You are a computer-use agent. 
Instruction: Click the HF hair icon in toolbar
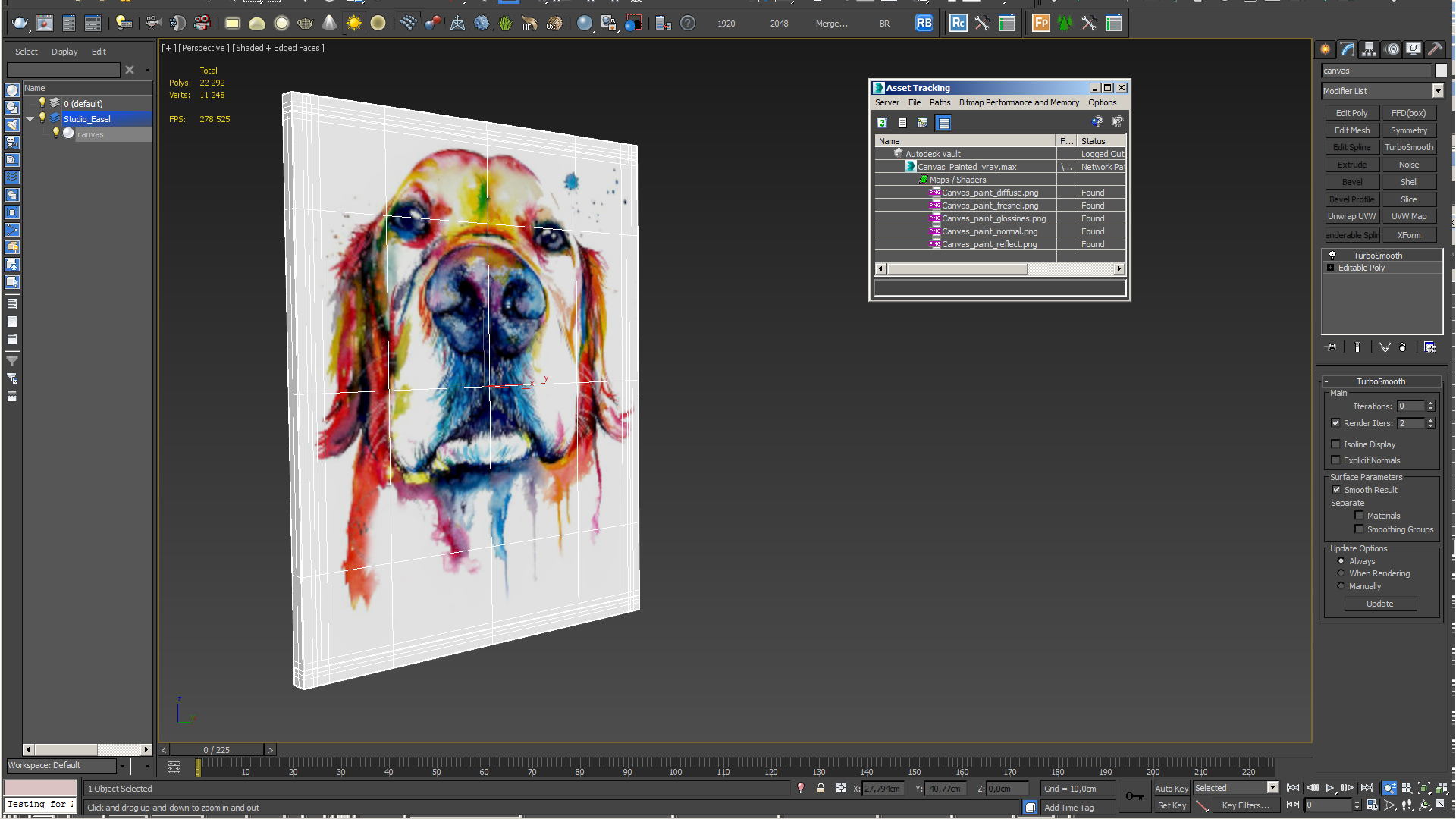coord(529,24)
